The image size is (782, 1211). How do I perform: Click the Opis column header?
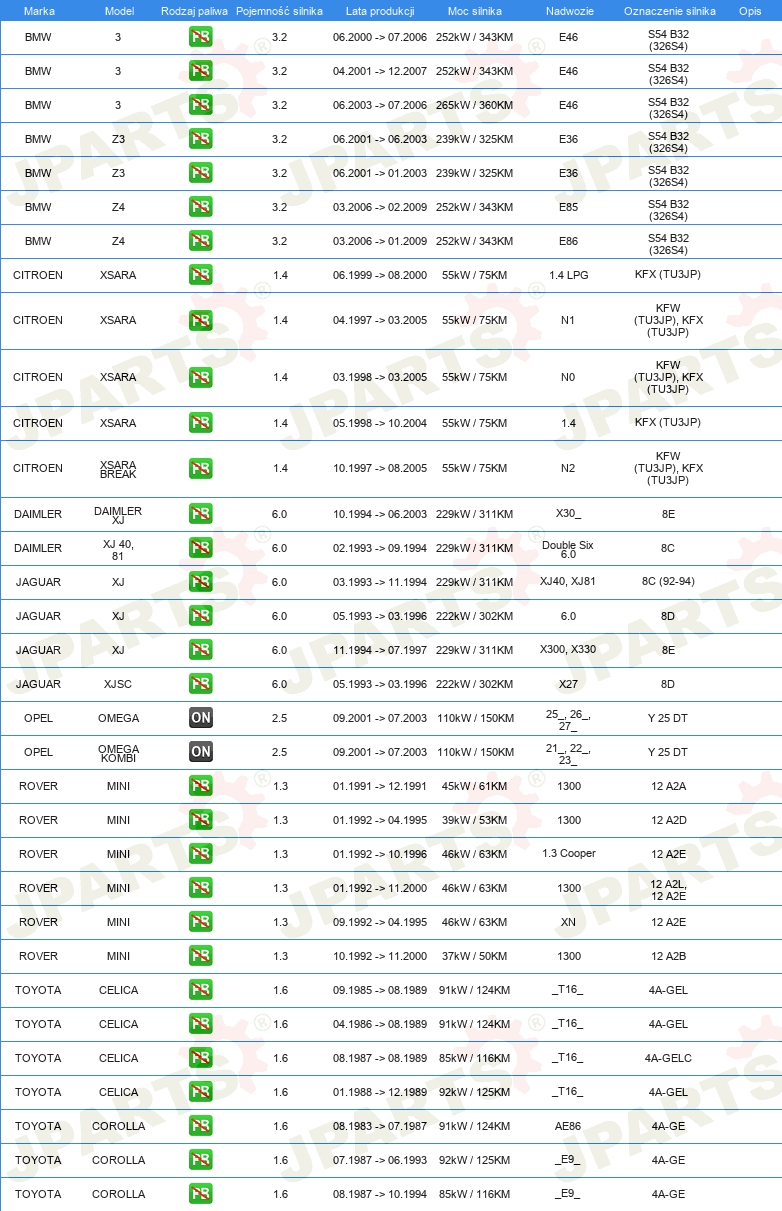(x=750, y=11)
